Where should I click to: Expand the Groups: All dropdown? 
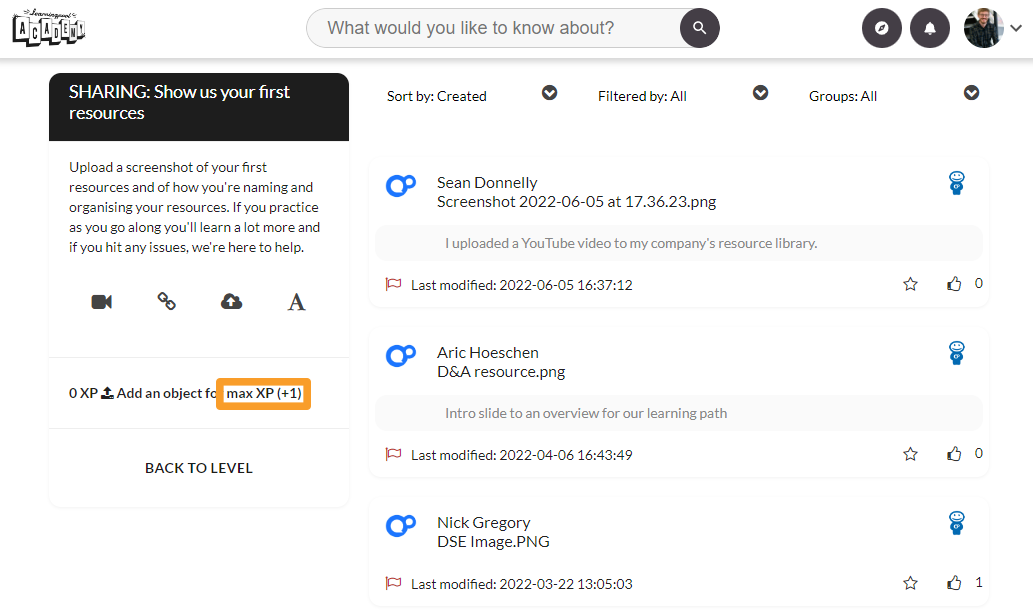click(971, 93)
